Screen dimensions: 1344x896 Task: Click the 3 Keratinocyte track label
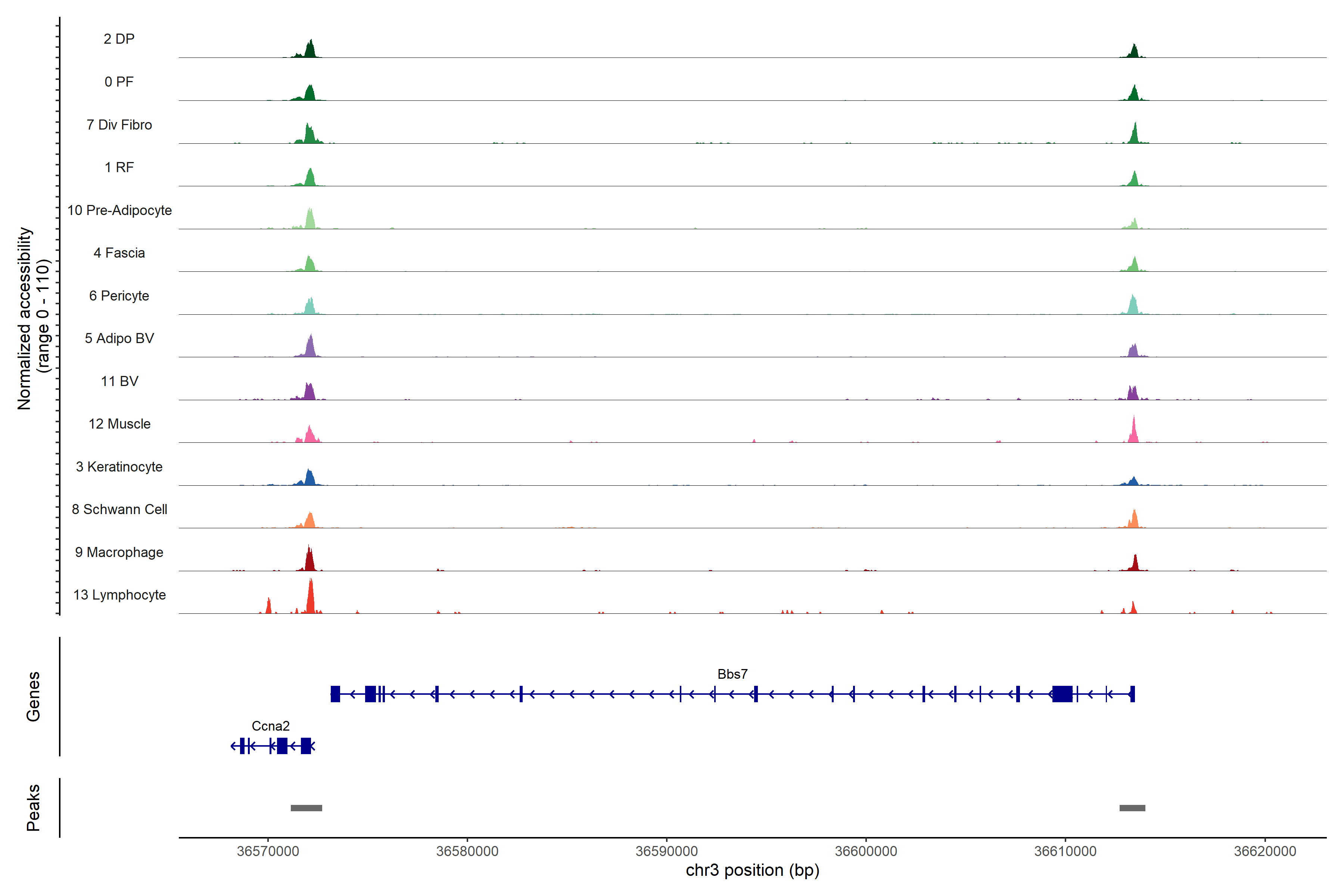coord(119,467)
